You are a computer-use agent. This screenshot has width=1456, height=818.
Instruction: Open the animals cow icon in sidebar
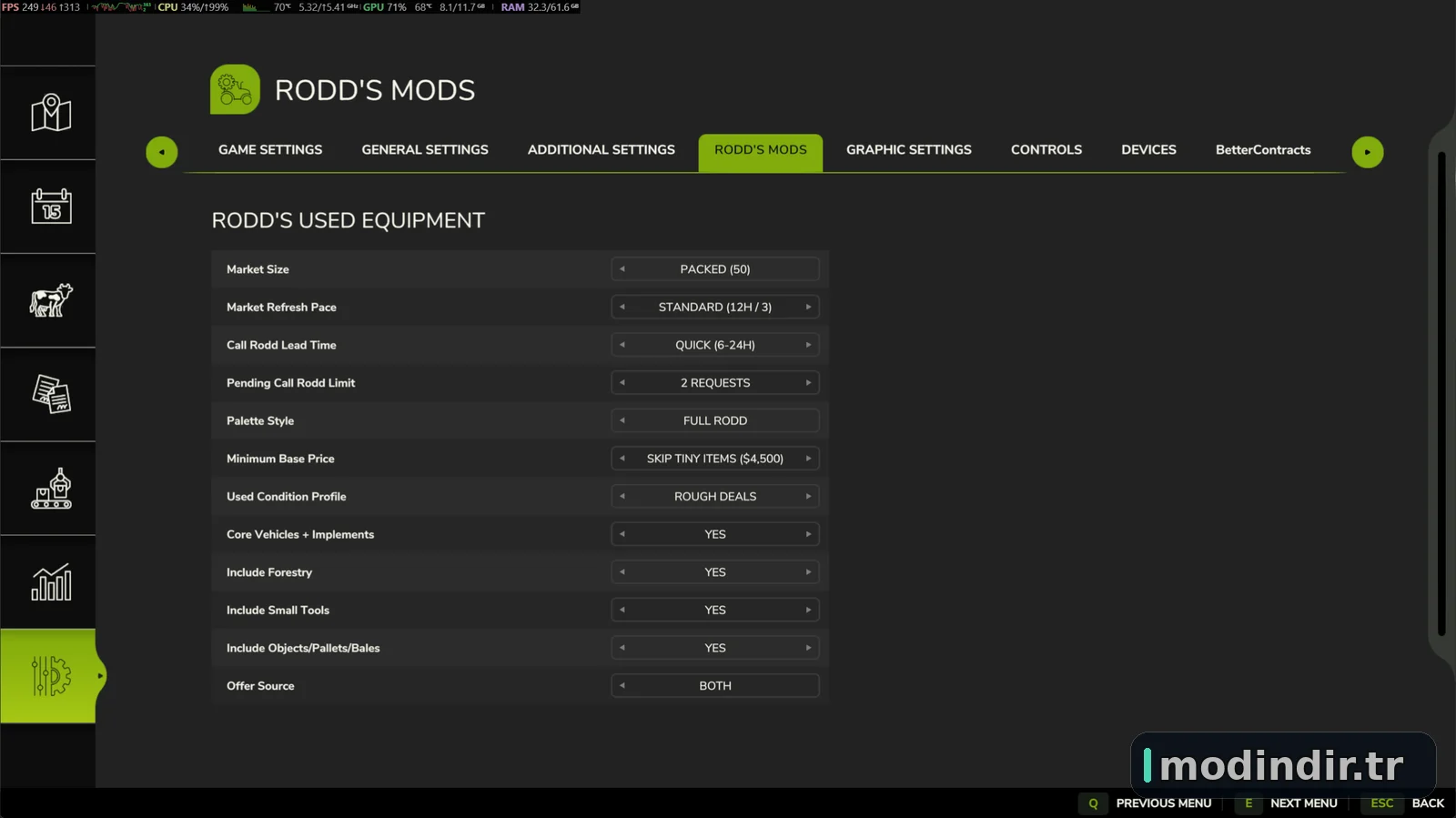(51, 300)
